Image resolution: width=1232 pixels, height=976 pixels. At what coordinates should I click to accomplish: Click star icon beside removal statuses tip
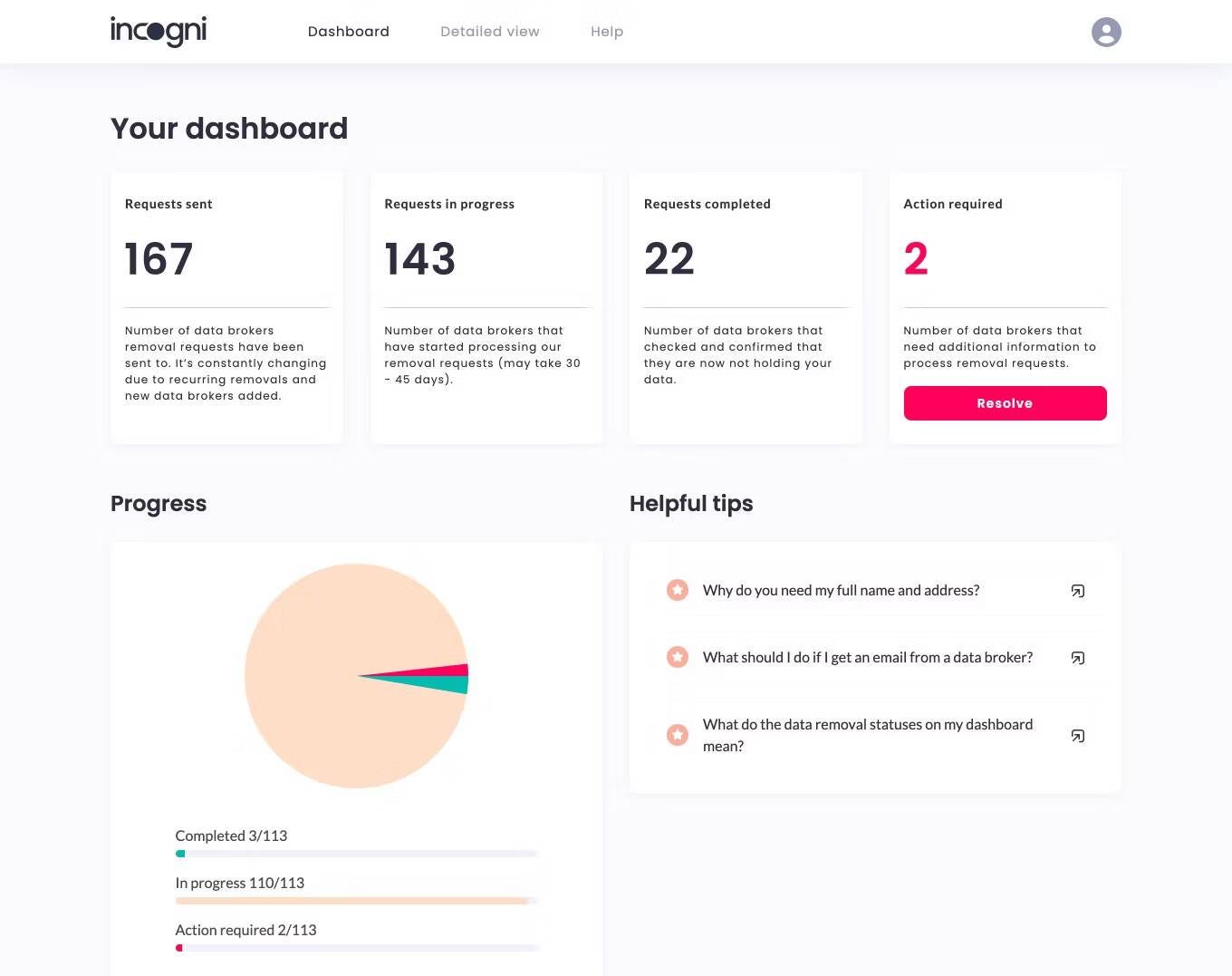point(678,735)
